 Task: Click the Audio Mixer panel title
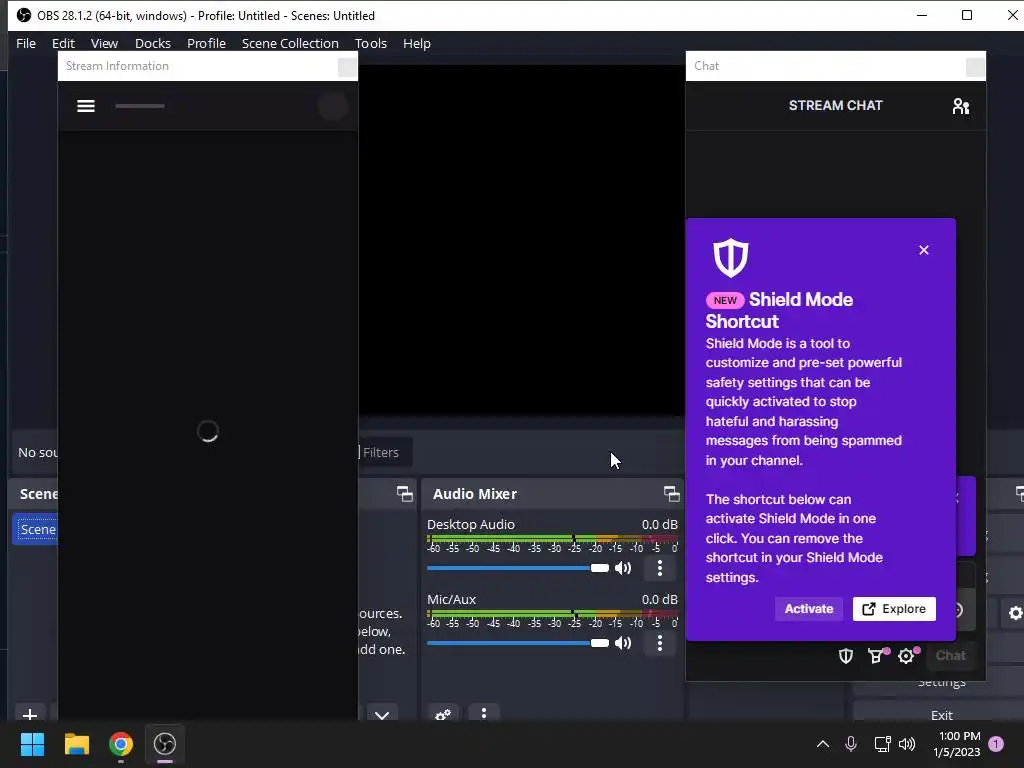click(x=475, y=494)
